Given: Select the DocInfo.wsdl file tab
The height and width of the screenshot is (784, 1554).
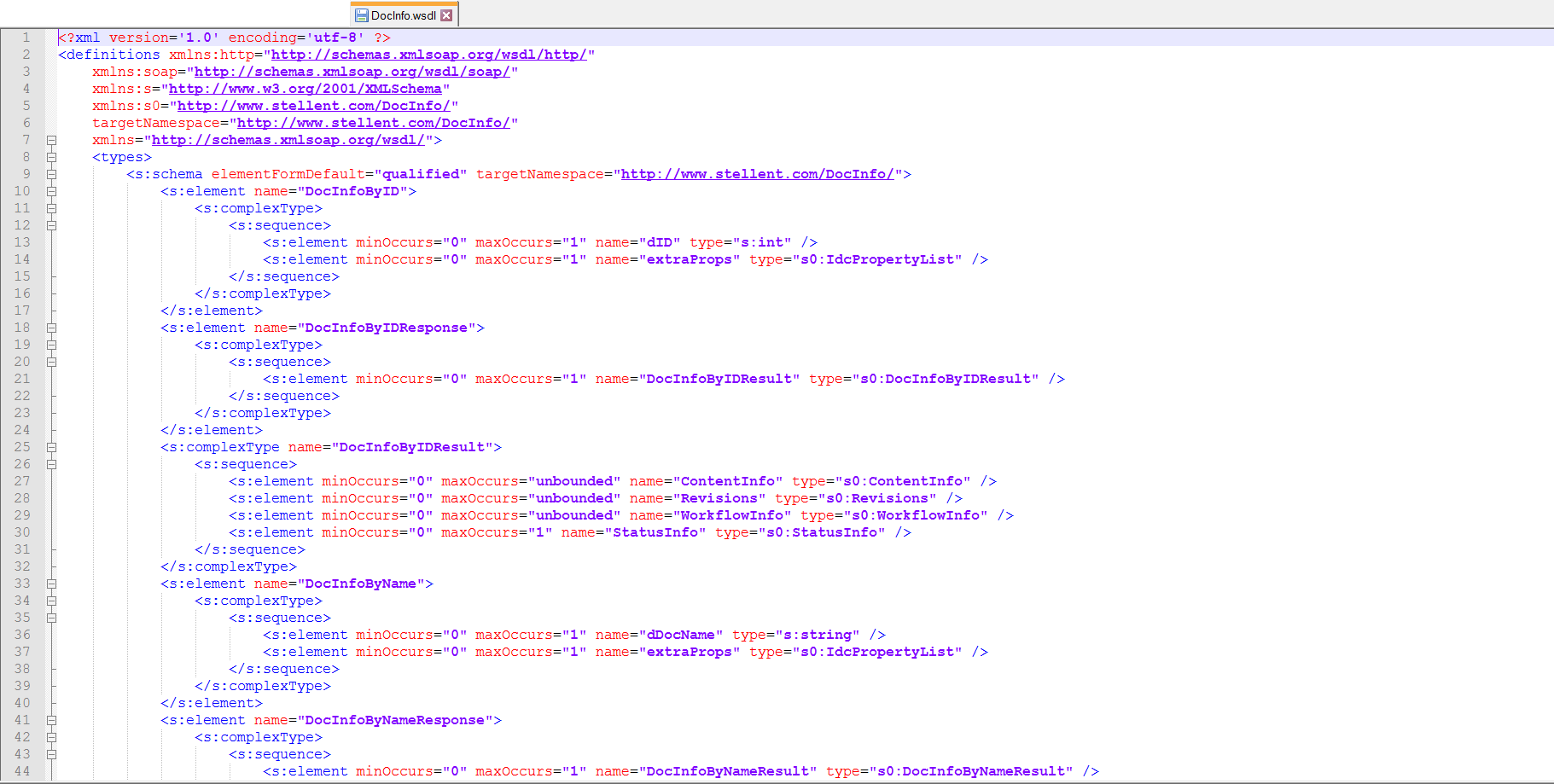Looking at the screenshot, I should click(x=403, y=15).
